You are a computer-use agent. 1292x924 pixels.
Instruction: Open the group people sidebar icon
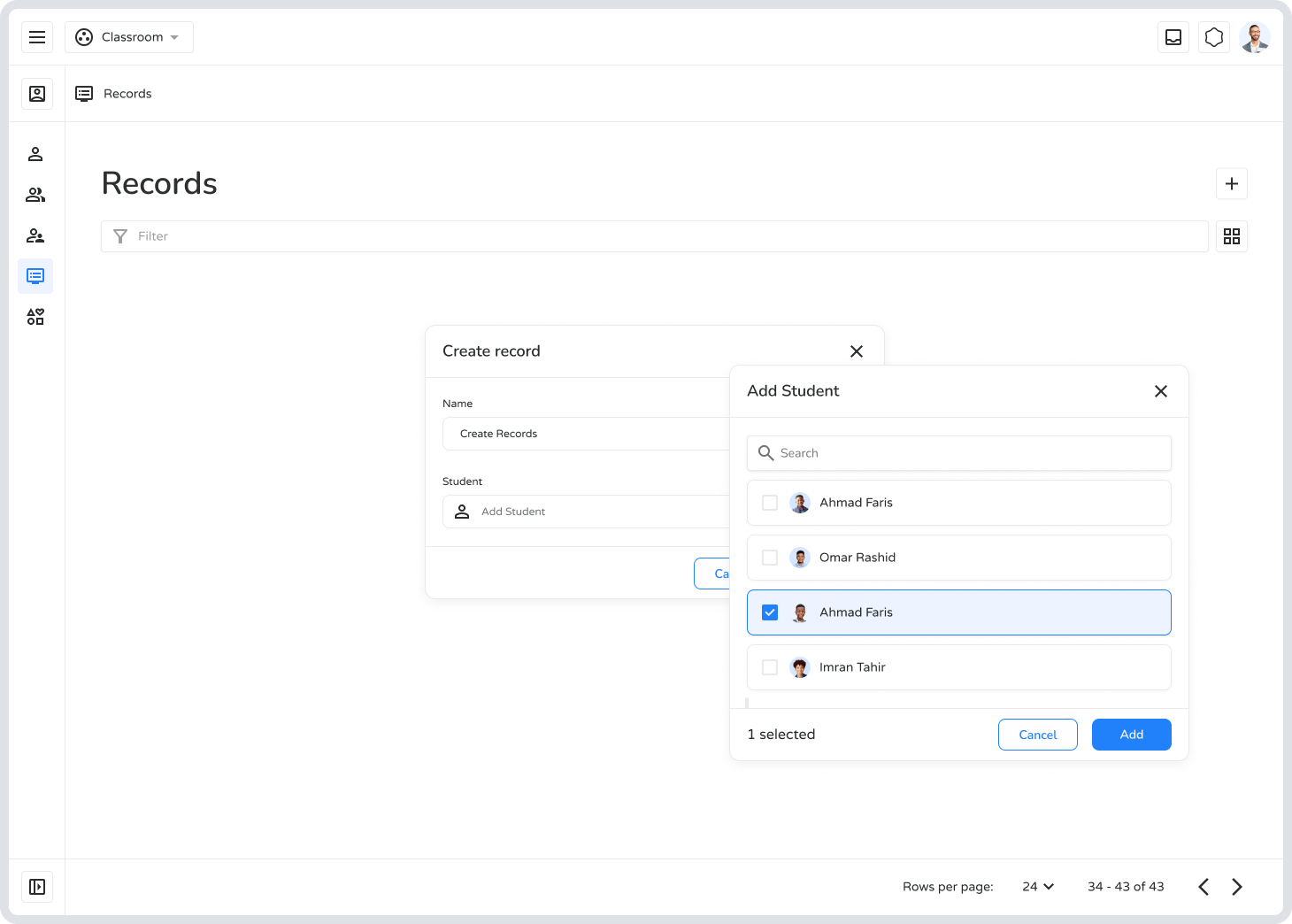pyautogui.click(x=35, y=195)
